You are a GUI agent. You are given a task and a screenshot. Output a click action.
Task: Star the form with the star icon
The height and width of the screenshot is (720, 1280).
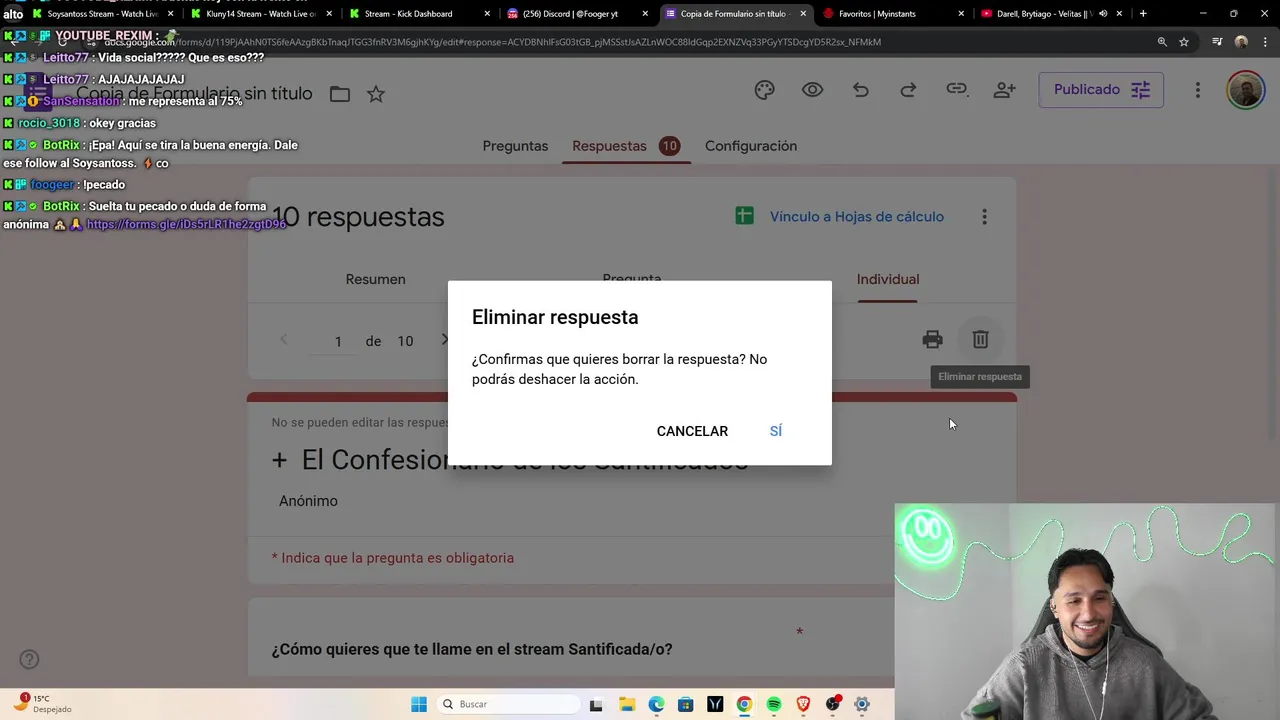click(x=376, y=93)
